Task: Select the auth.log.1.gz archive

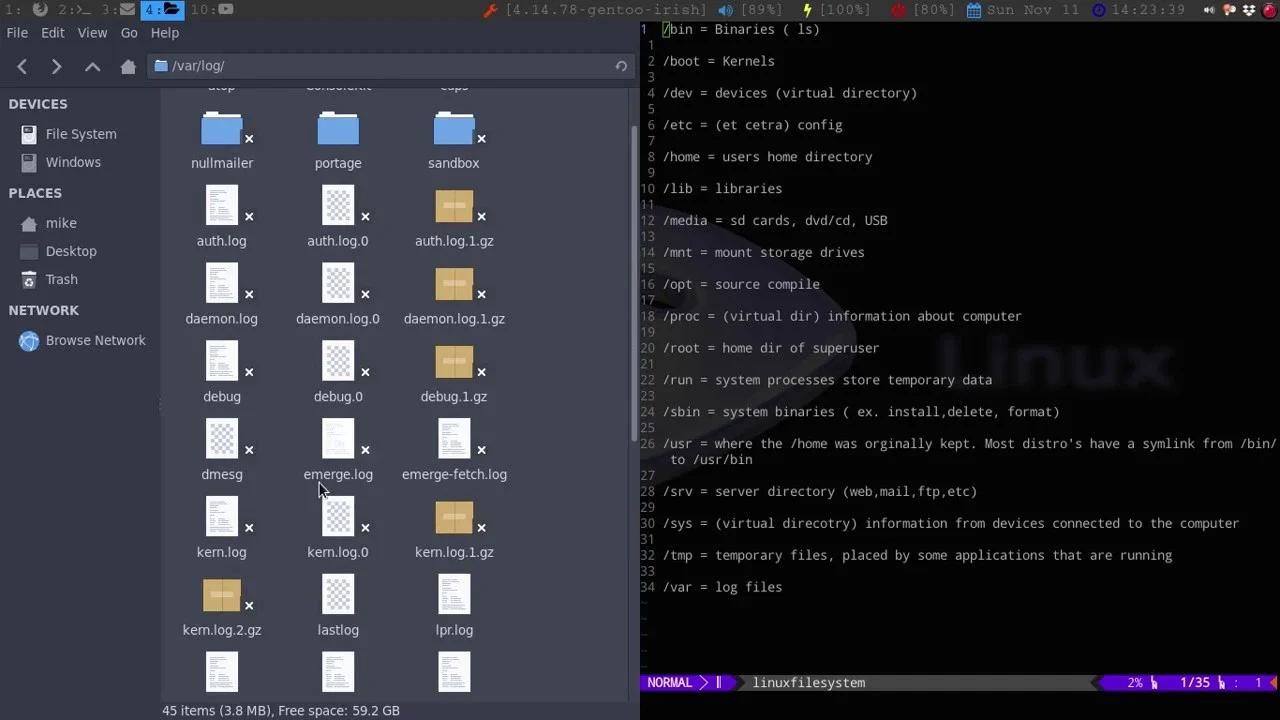Action: [454, 217]
